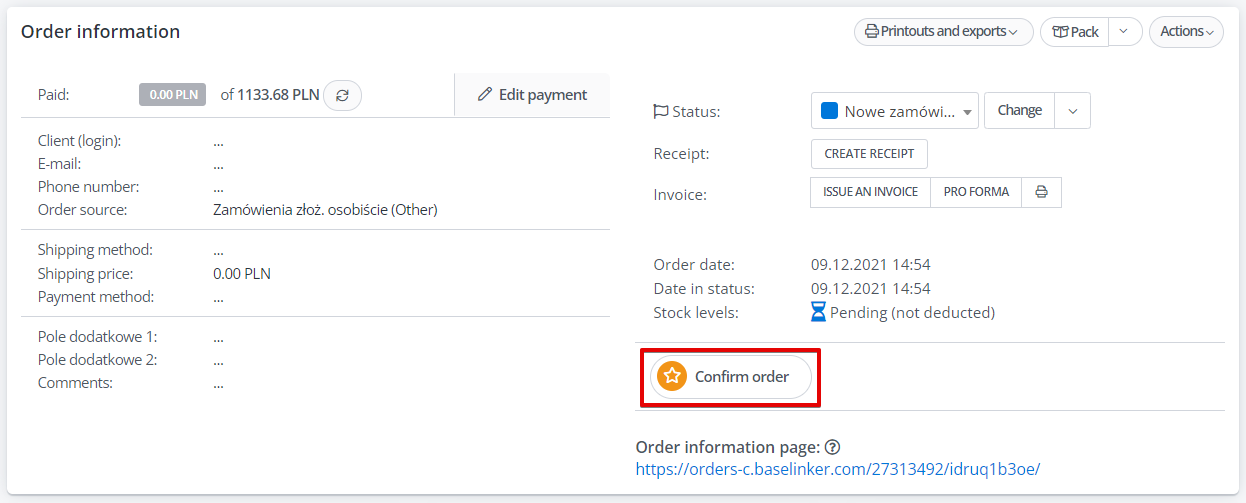Expand the arrow next to Change button
Viewport: 1246px width, 503px height.
point(1073,111)
